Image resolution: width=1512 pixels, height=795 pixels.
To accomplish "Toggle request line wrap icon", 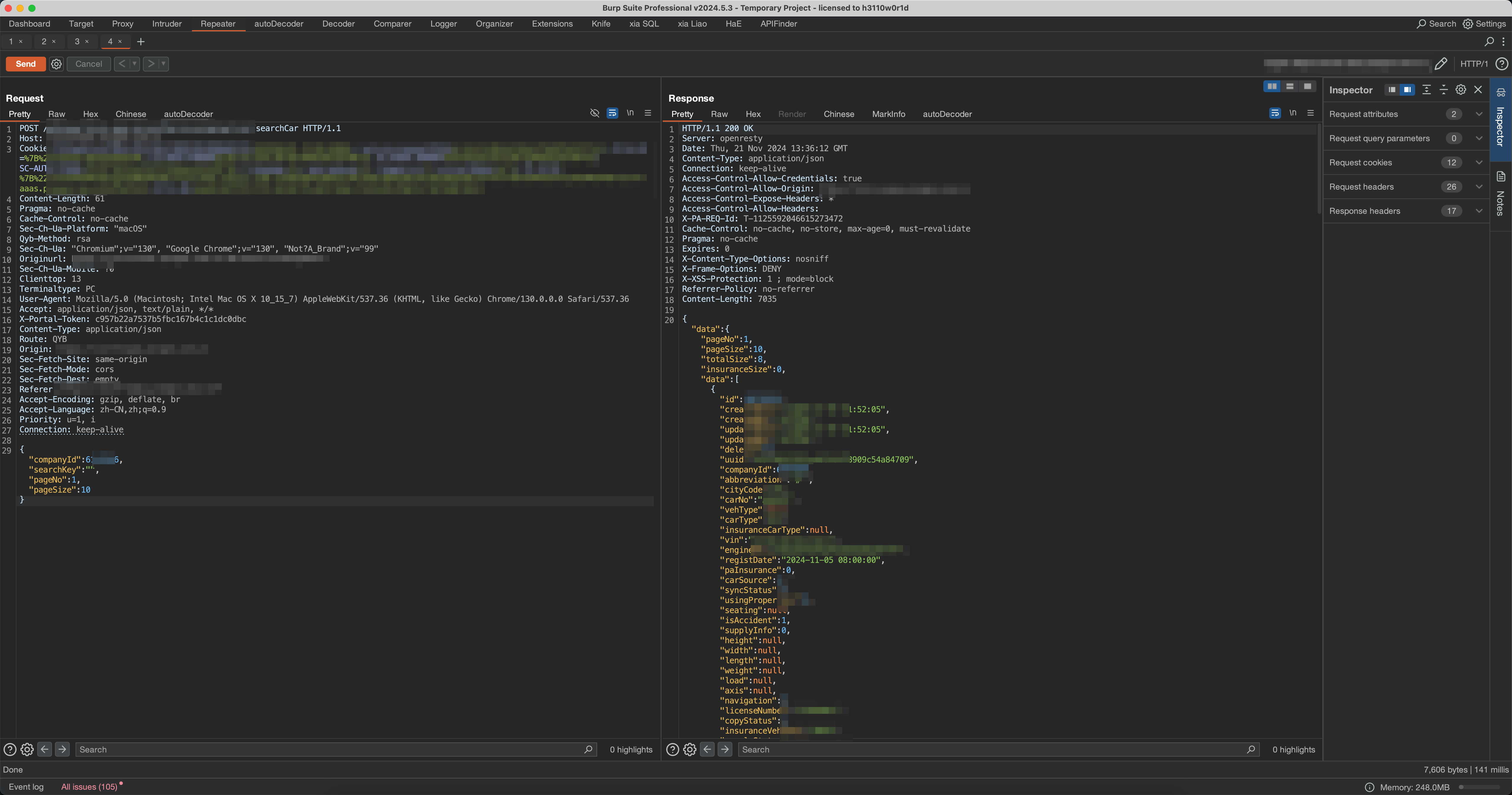I will tap(612, 113).
